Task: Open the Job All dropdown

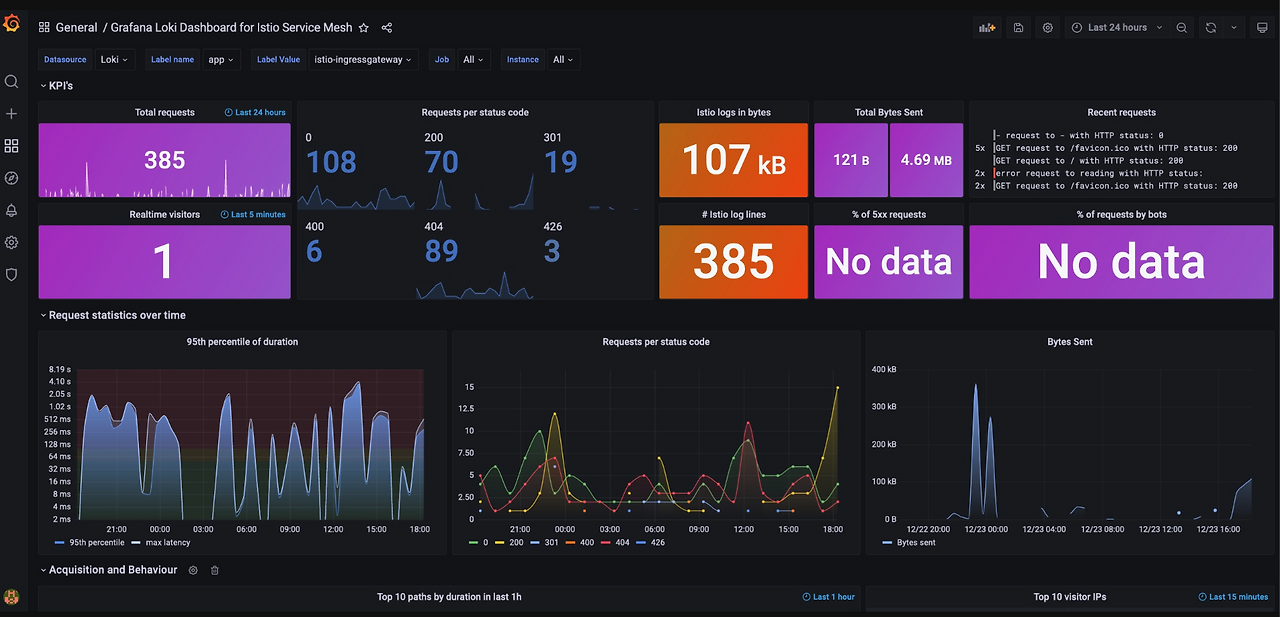Action: pos(473,60)
